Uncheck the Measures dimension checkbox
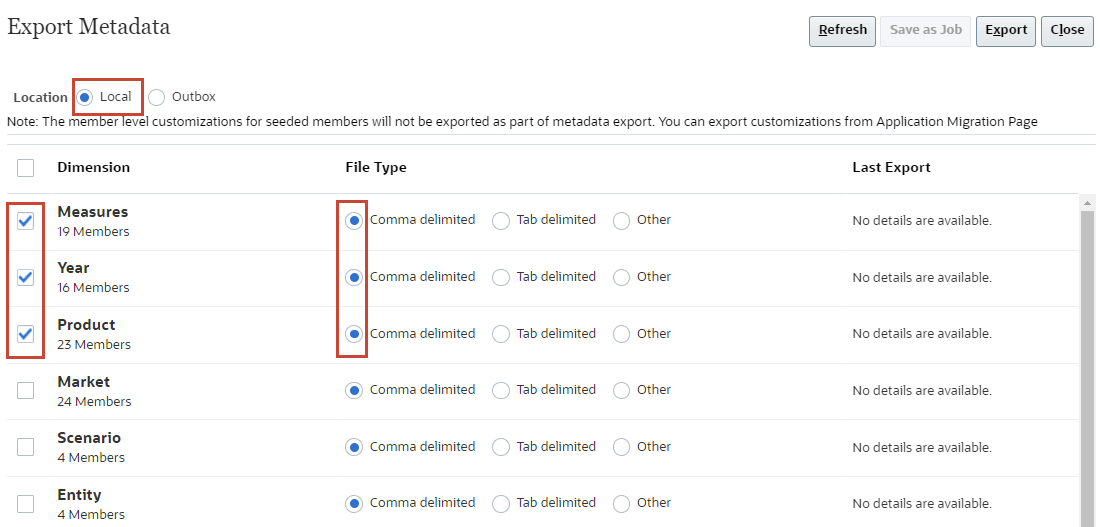This screenshot has width=1100, height=527. point(26,221)
